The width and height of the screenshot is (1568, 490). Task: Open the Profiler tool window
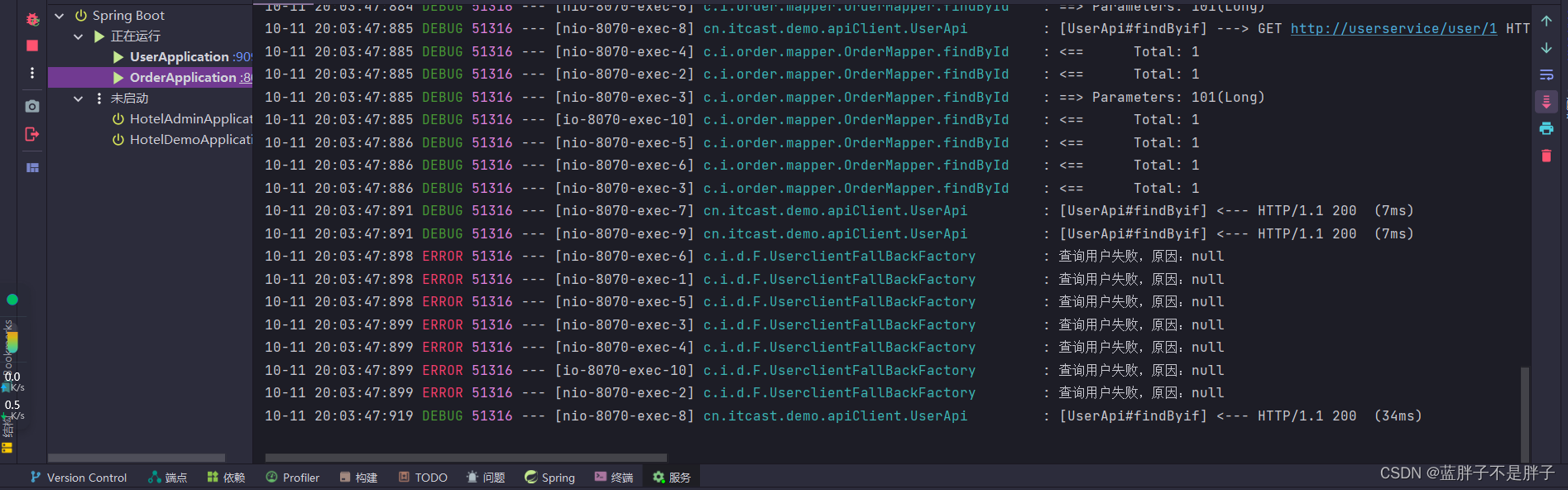292,478
